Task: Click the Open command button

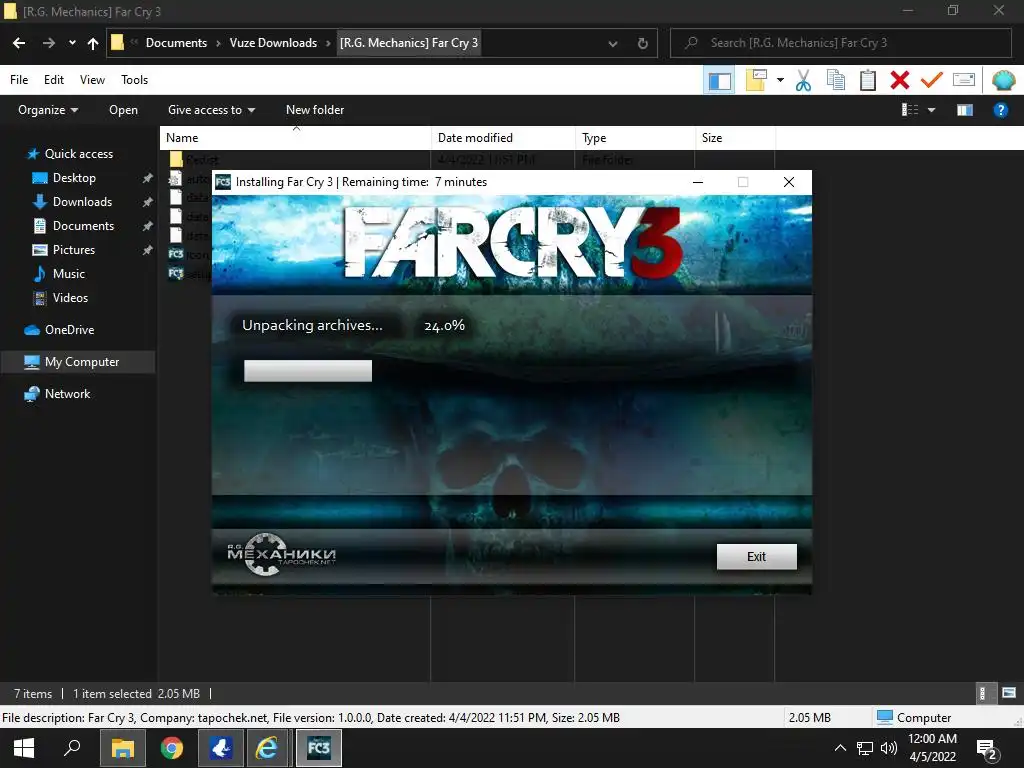Action: [123, 110]
